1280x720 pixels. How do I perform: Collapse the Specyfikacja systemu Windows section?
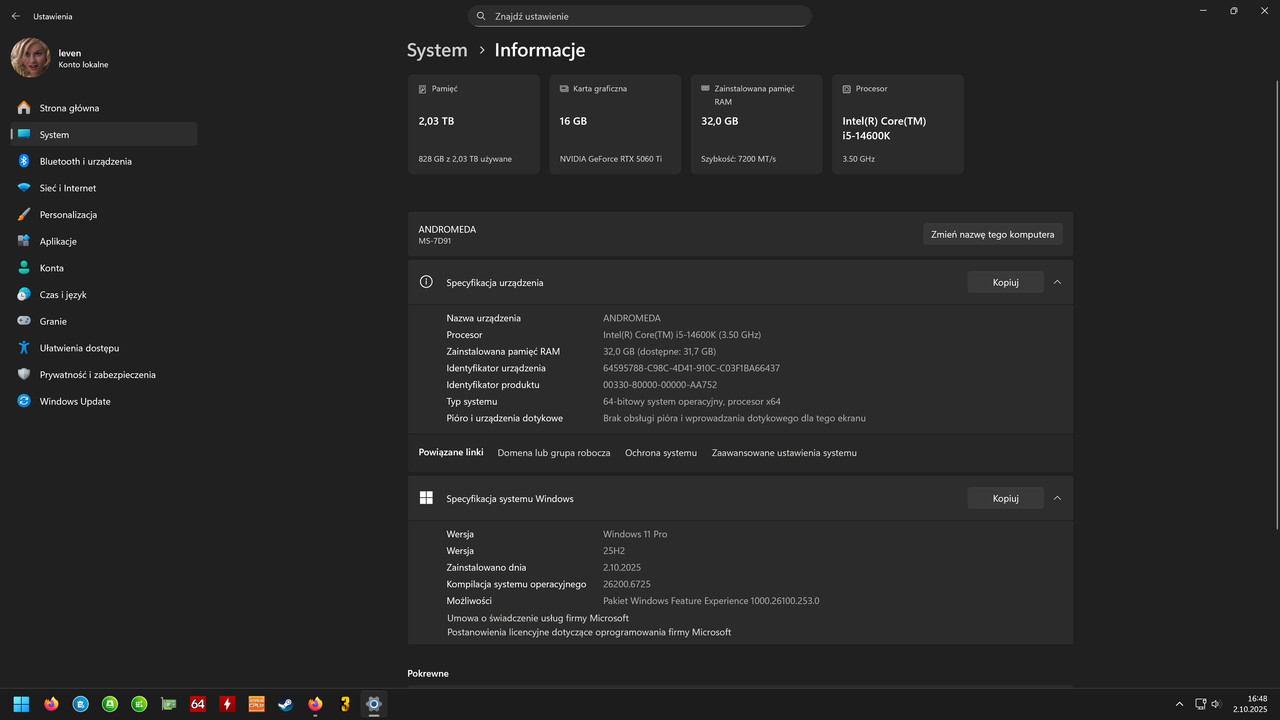pos(1057,497)
